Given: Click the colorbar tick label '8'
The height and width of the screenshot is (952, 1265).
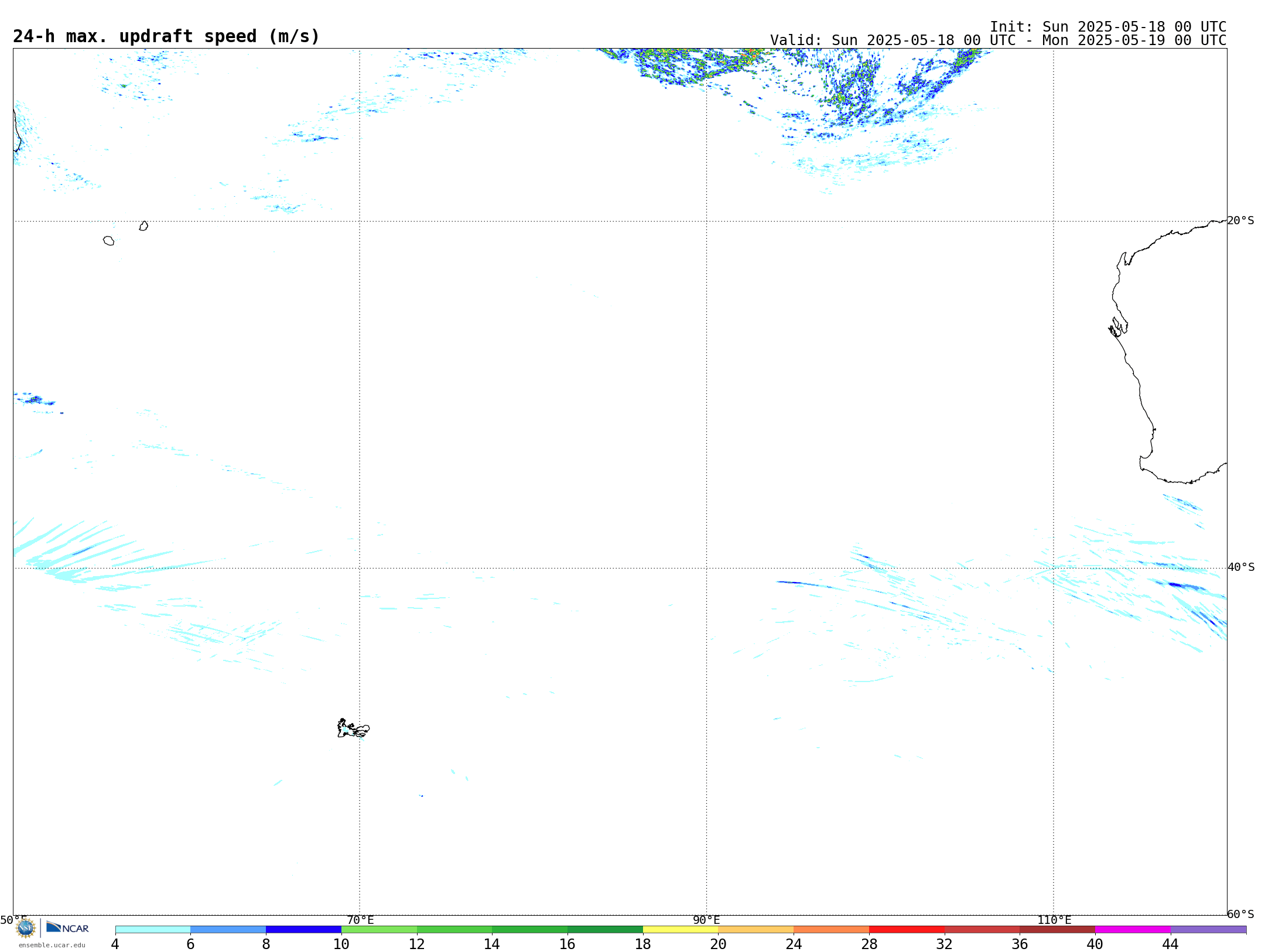Looking at the screenshot, I should [x=266, y=944].
